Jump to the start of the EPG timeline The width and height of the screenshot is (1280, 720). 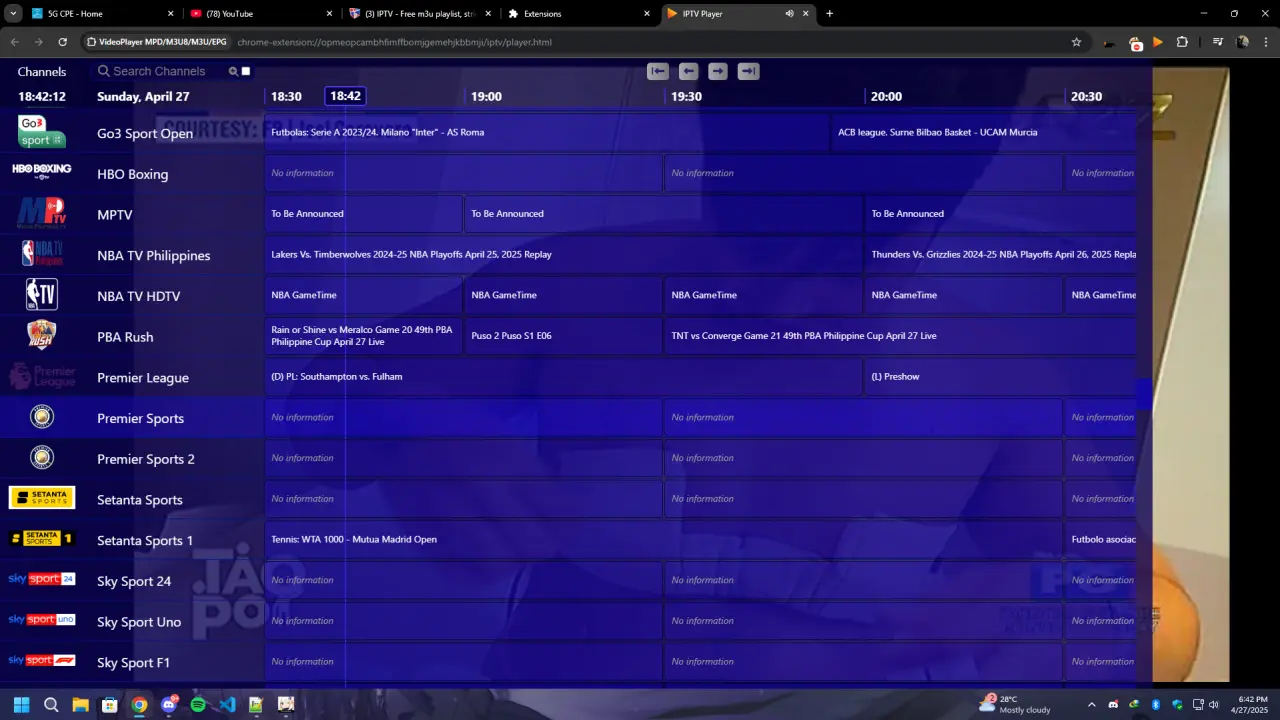pos(658,71)
